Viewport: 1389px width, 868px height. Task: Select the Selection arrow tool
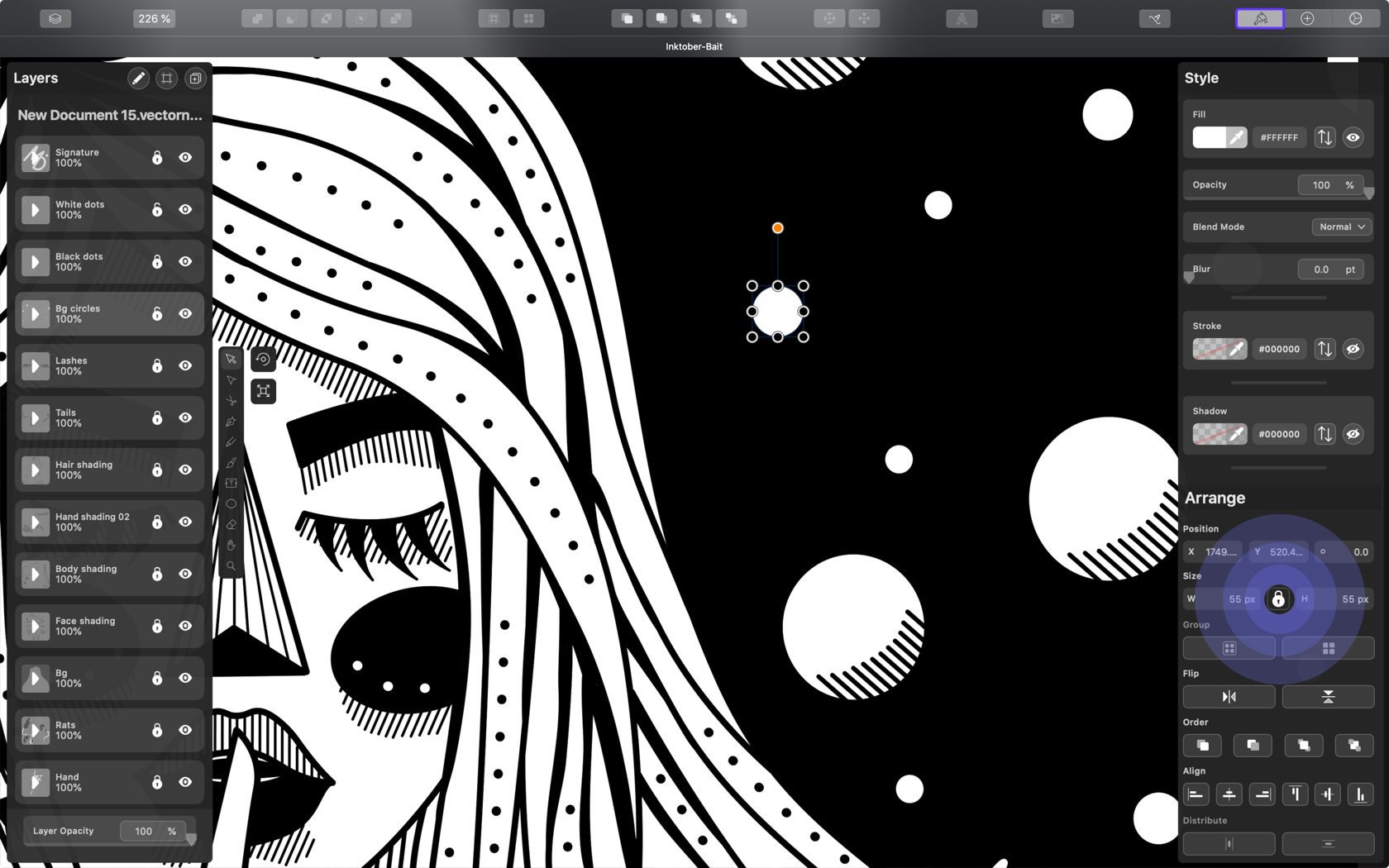click(x=231, y=360)
